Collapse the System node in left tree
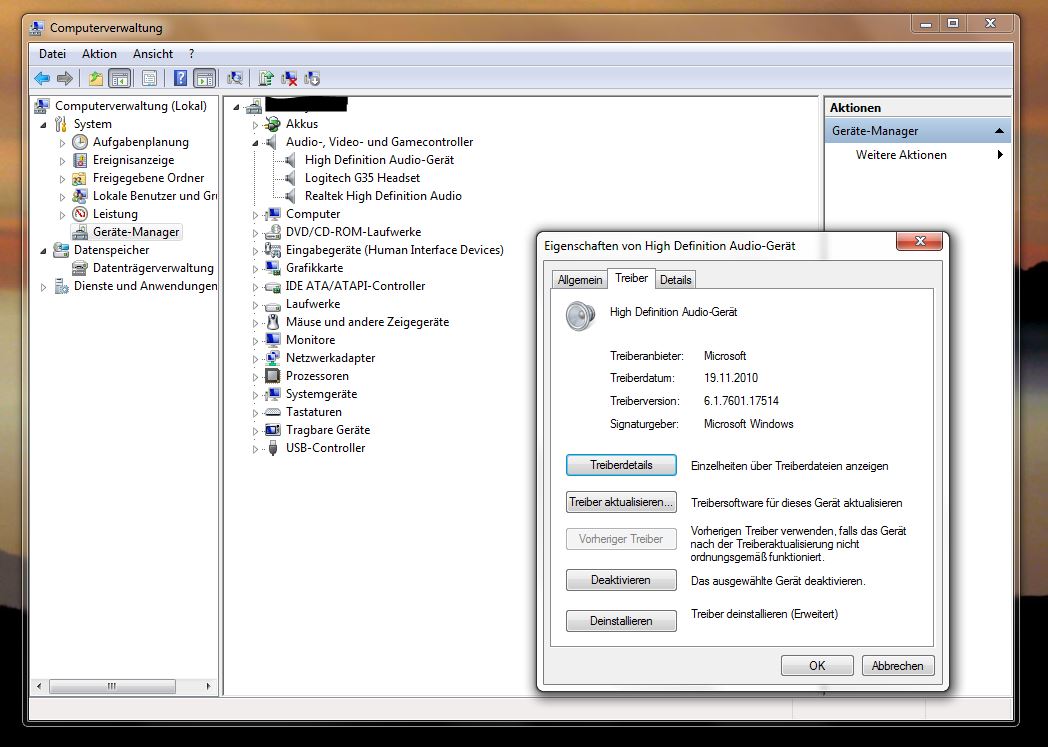Screen dimensions: 1048x747 pyautogui.click(x=43, y=124)
